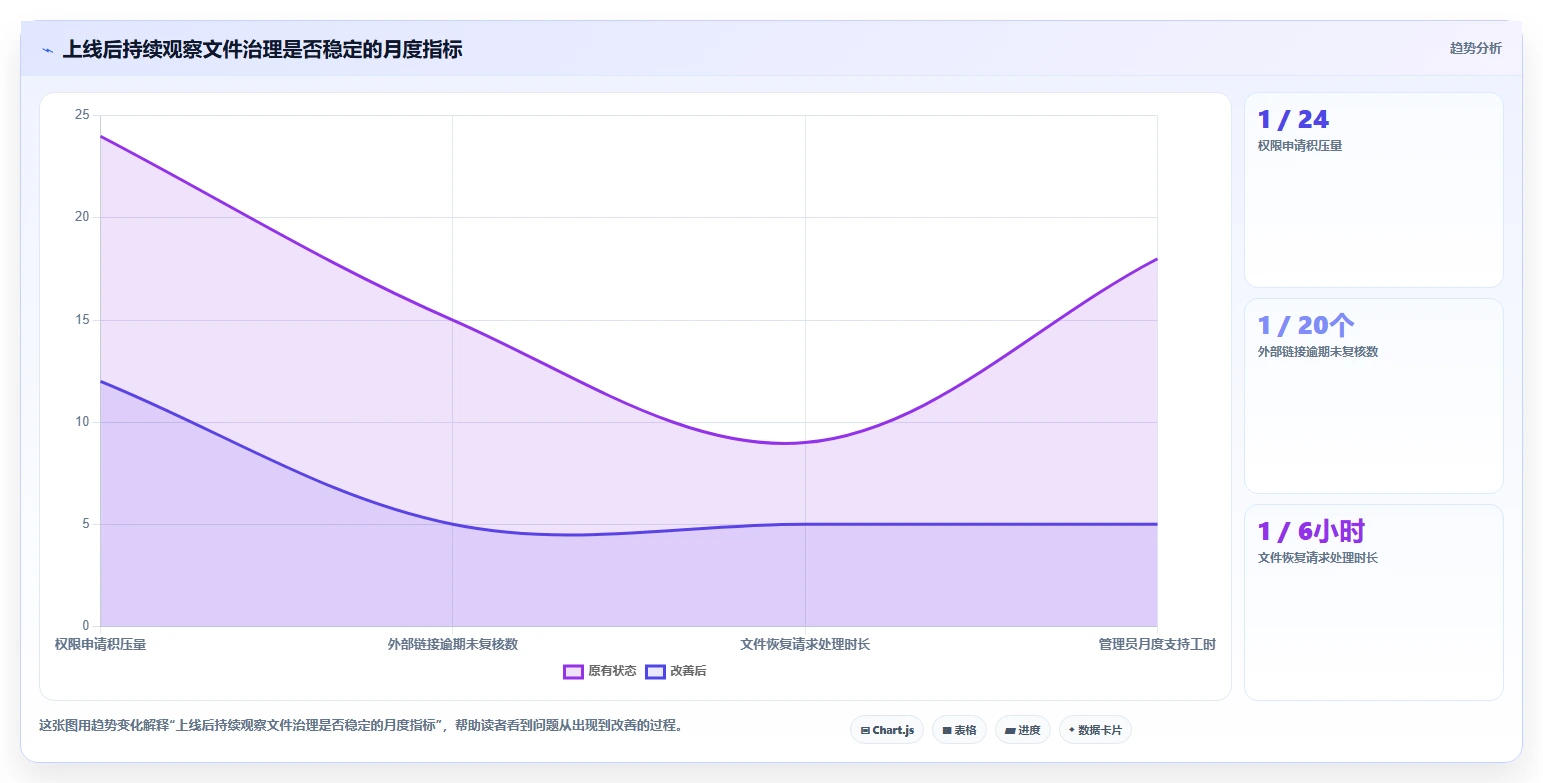Select the 1 / 20个 外部链接逾期未复核数 card
This screenshot has width=1543, height=783.
[1373, 396]
